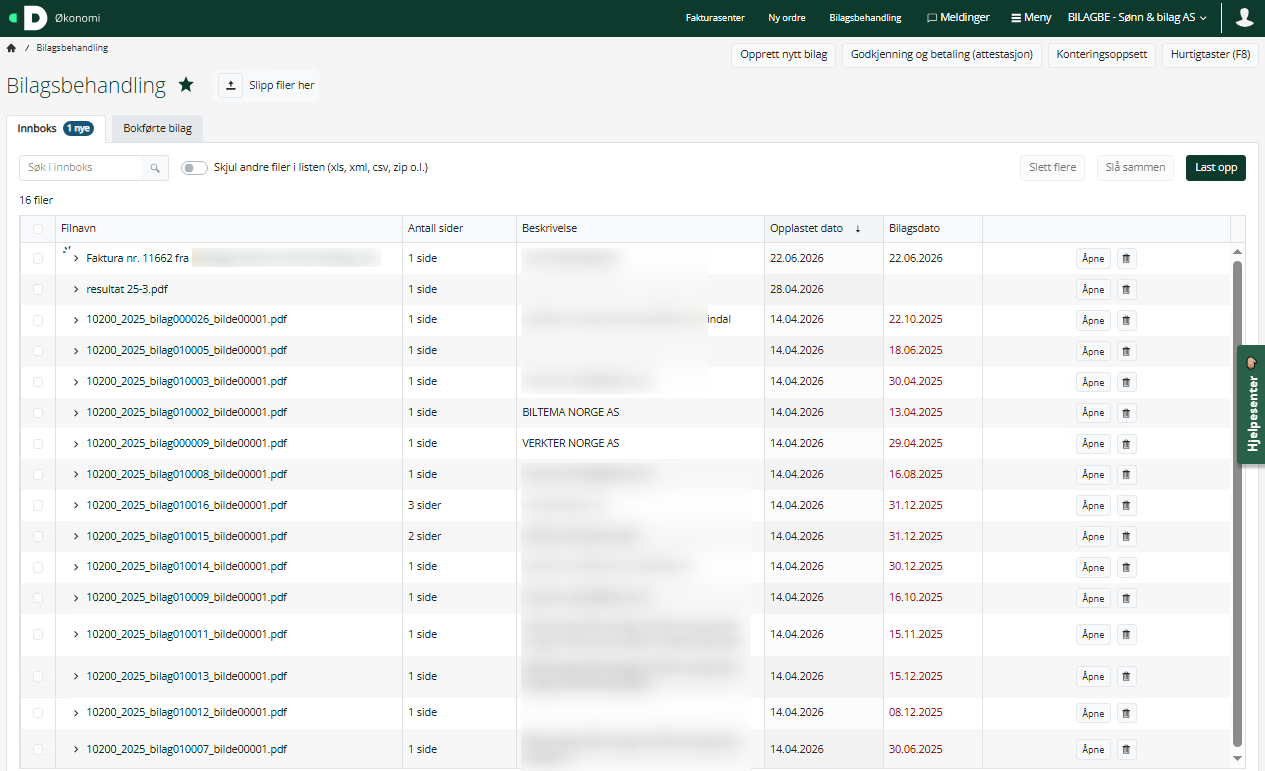Open BILAGBE - Sønn & bilag AS company dropdown
Viewport: 1265px width, 771px height.
(x=1137, y=17)
